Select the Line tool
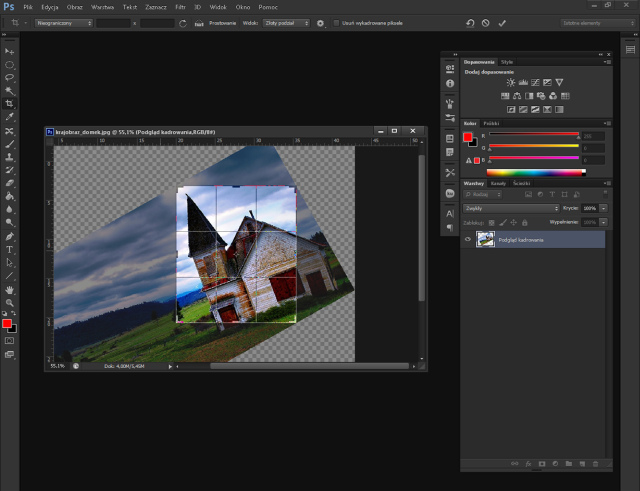This screenshot has height=491, width=640. point(9,276)
